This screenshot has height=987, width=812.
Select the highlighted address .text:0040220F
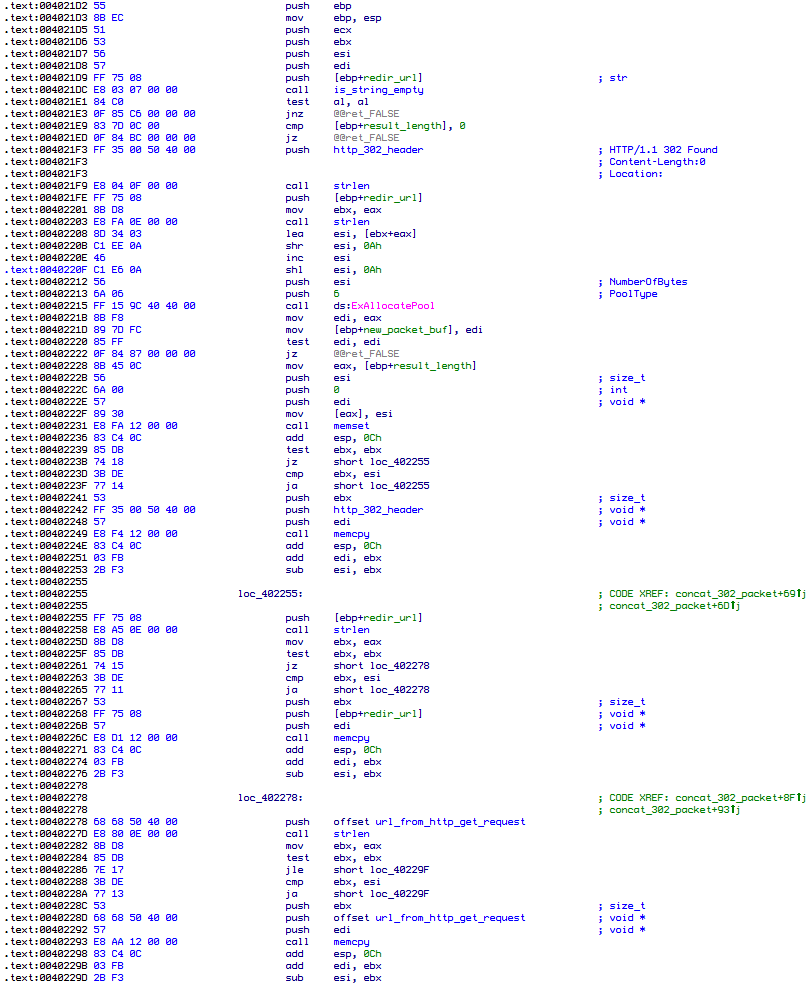point(45,270)
